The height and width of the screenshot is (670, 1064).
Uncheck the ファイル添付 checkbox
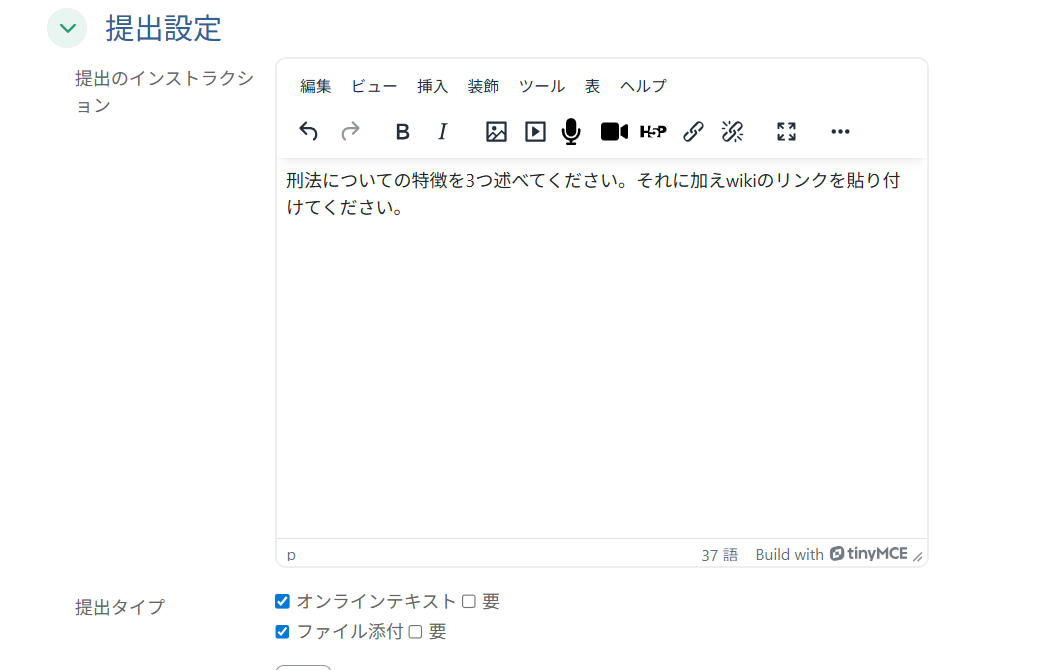point(281,631)
